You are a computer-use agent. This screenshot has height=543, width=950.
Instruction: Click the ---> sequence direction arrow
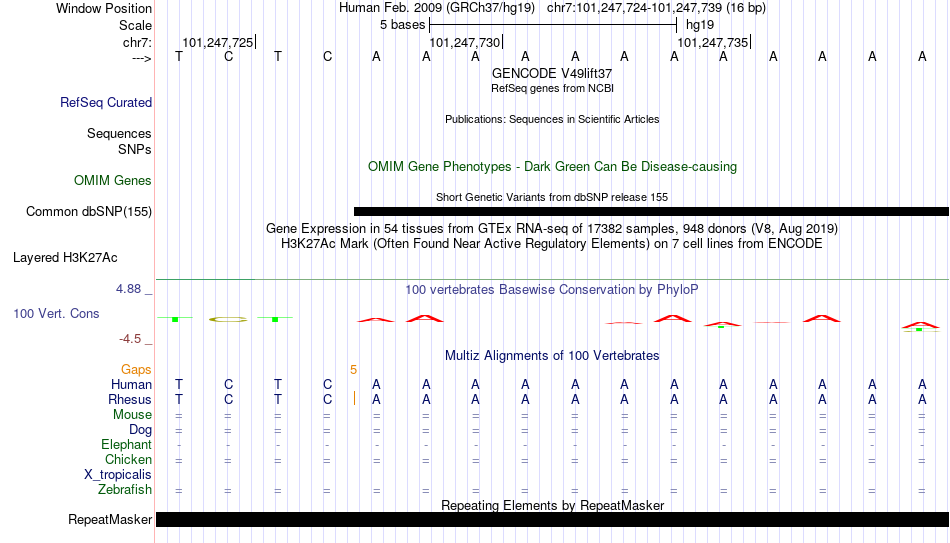point(141,58)
